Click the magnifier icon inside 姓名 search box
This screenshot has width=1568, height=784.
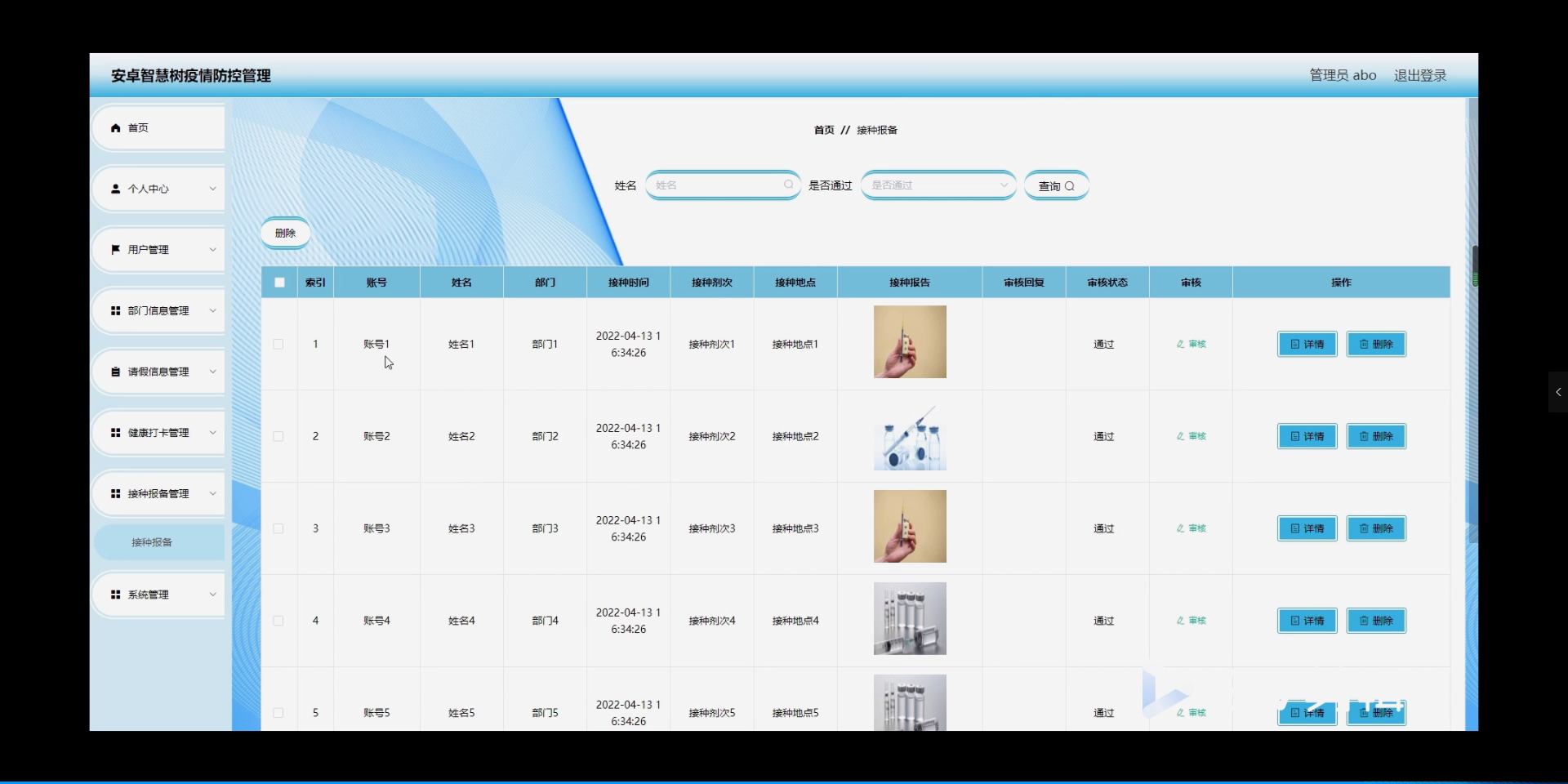pos(786,185)
